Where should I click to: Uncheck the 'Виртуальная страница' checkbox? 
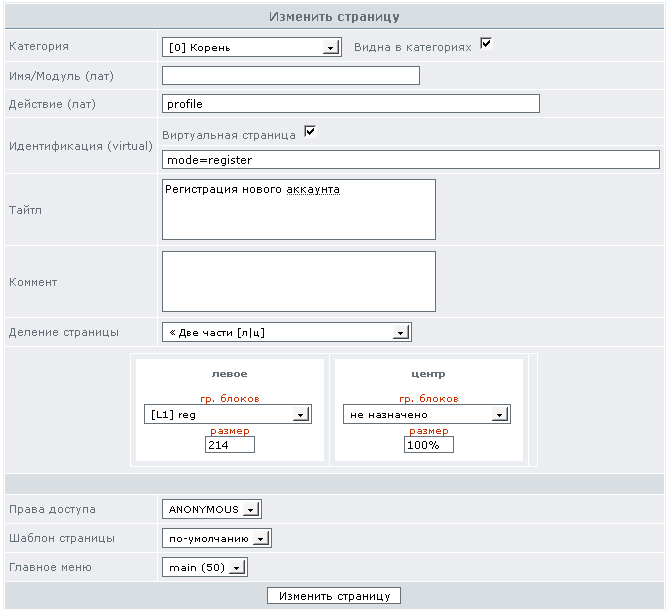click(x=310, y=131)
